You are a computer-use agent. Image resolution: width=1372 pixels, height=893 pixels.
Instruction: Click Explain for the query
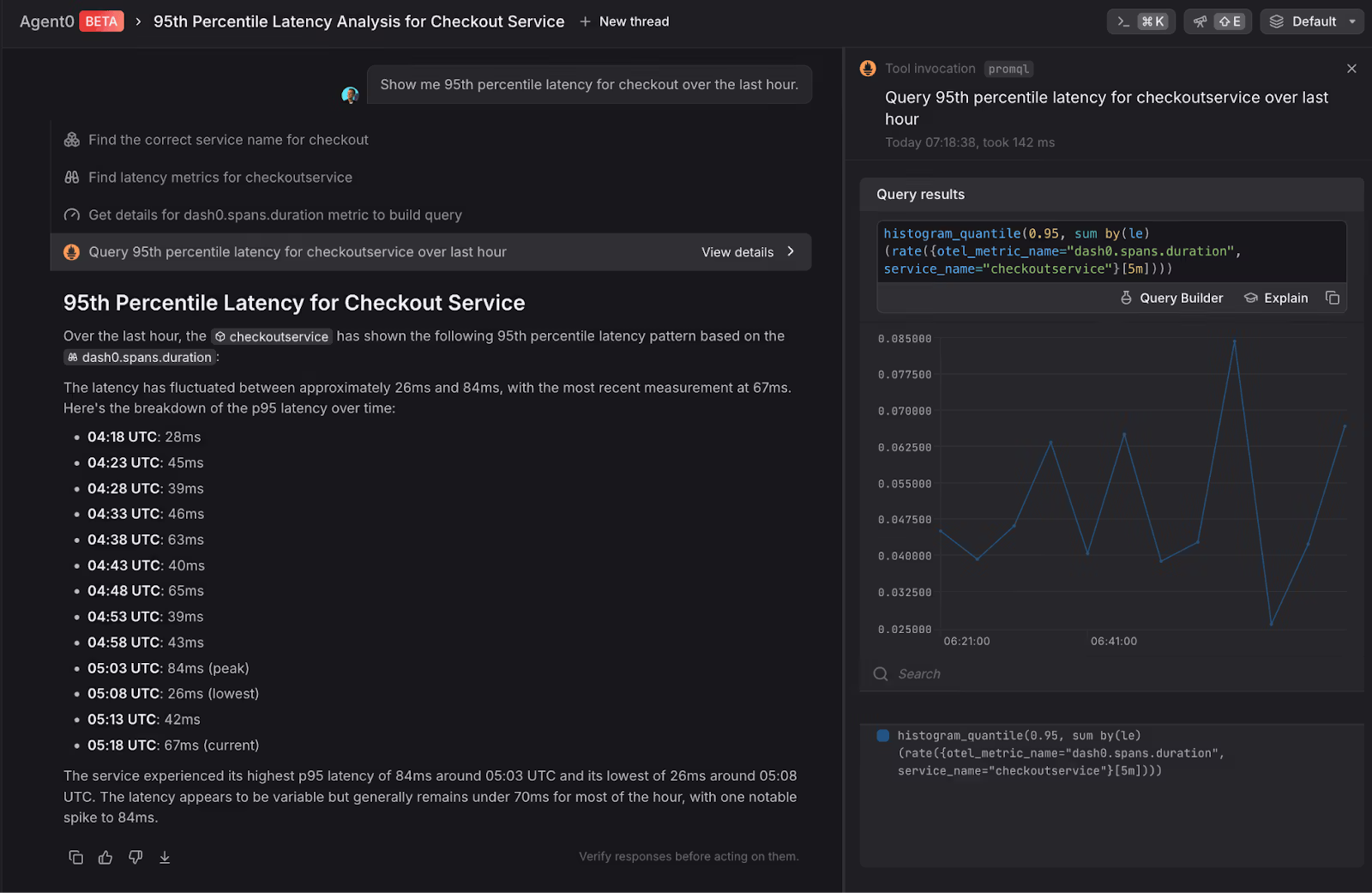(x=1276, y=298)
